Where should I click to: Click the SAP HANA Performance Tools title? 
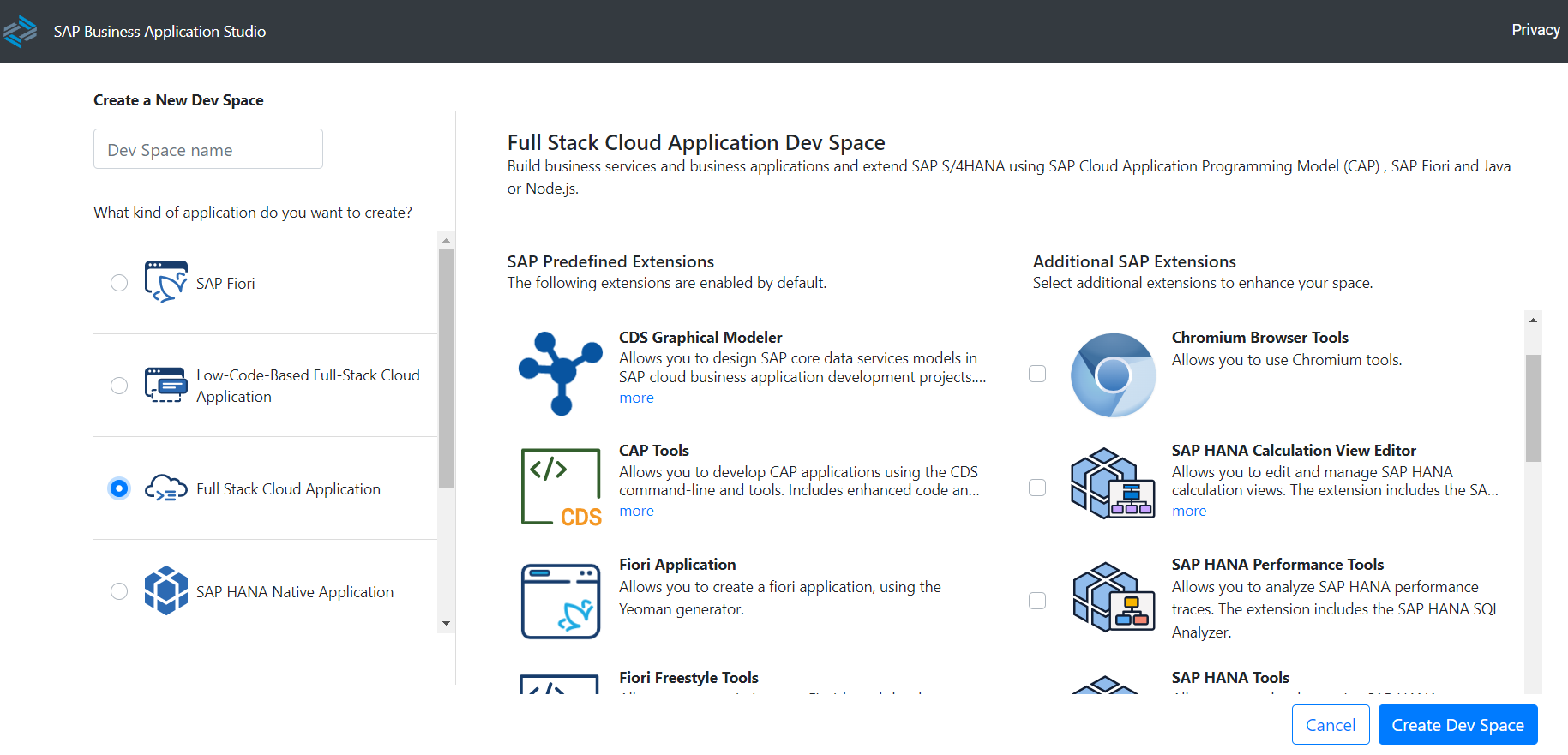[1277, 565]
